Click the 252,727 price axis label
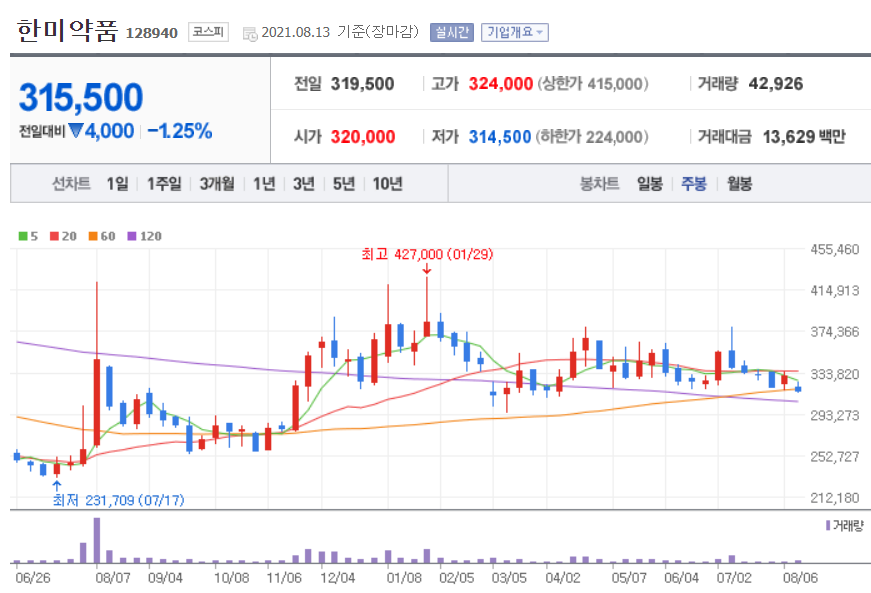Viewport: 871px width, 593px height. pyautogui.click(x=834, y=456)
